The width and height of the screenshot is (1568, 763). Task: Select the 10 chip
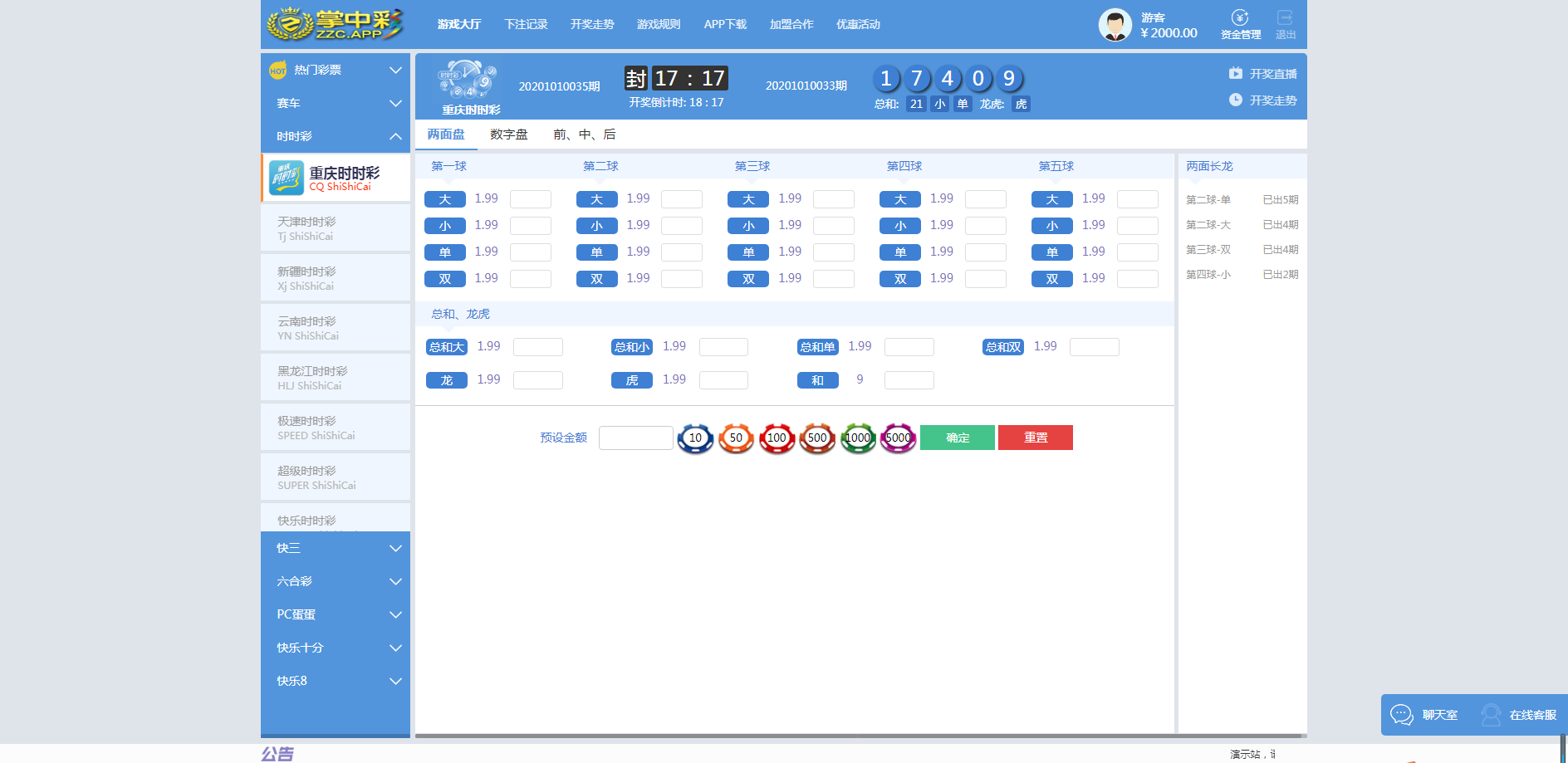(695, 438)
